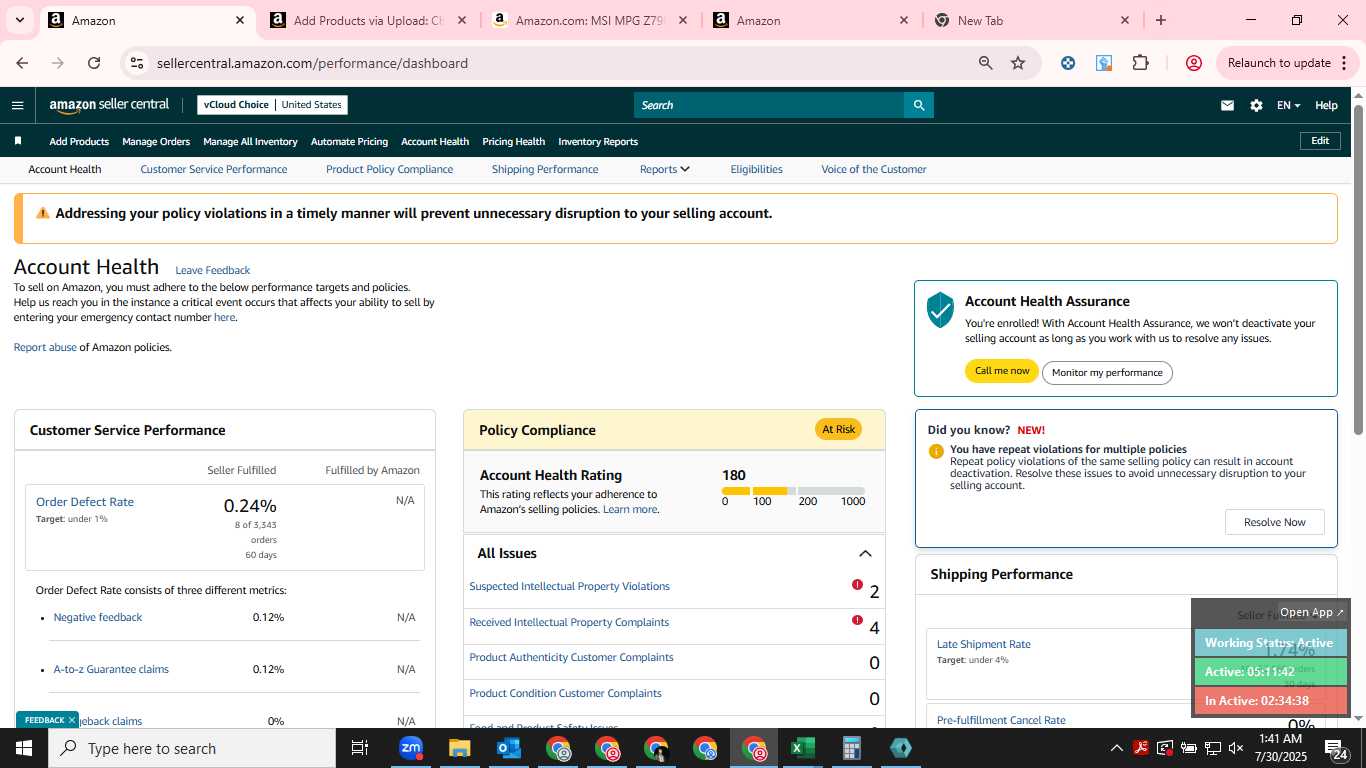Reload the page
The width and height of the screenshot is (1366, 768).
[x=94, y=63]
